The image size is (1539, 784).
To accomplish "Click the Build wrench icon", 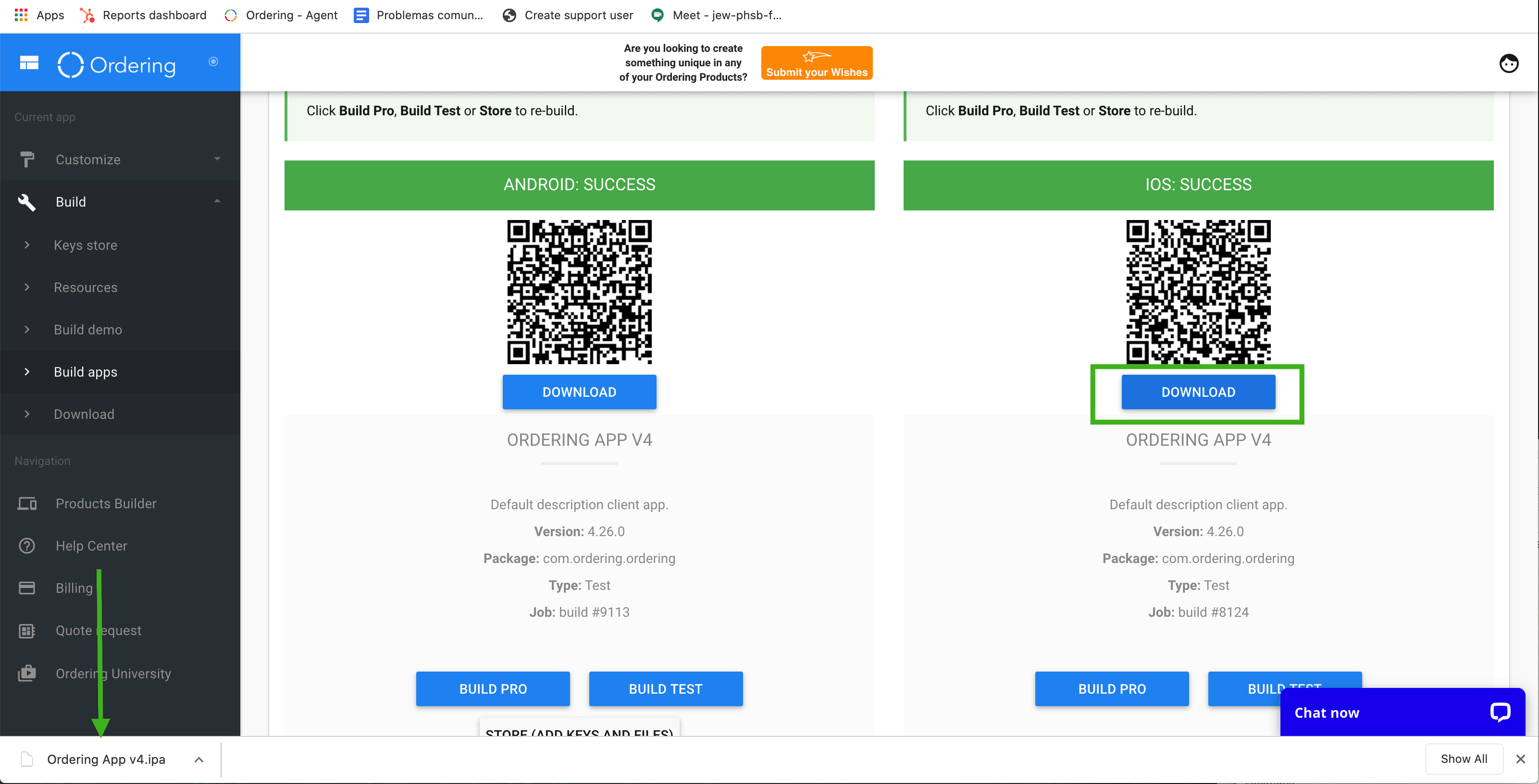I will [x=27, y=202].
